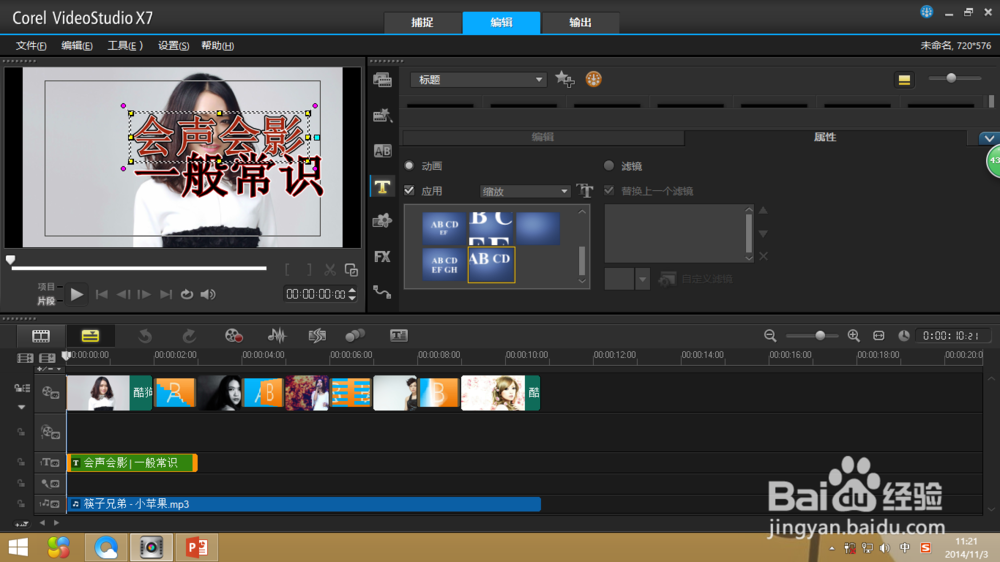
Task: Jump to the start of clip
Action: coord(101,294)
